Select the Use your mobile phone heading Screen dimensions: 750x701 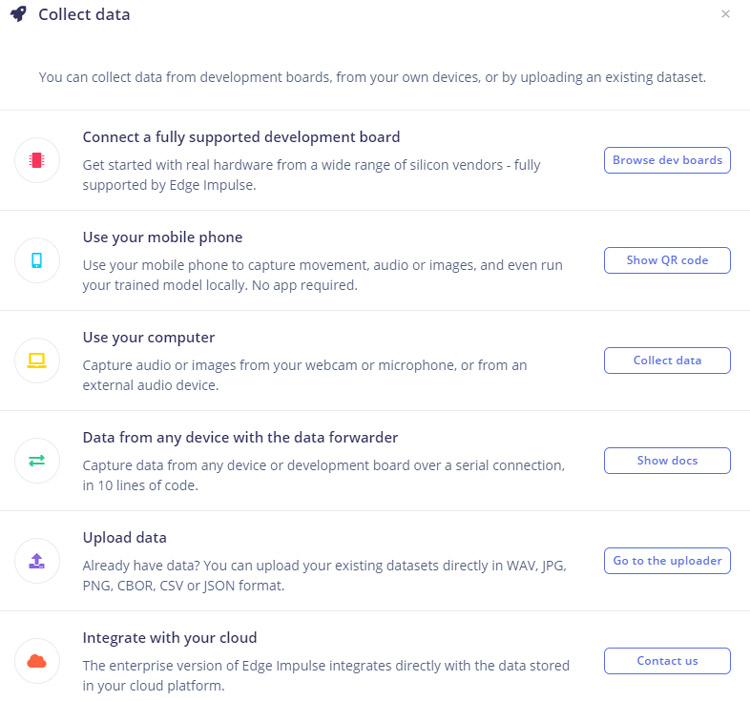[x=163, y=238]
